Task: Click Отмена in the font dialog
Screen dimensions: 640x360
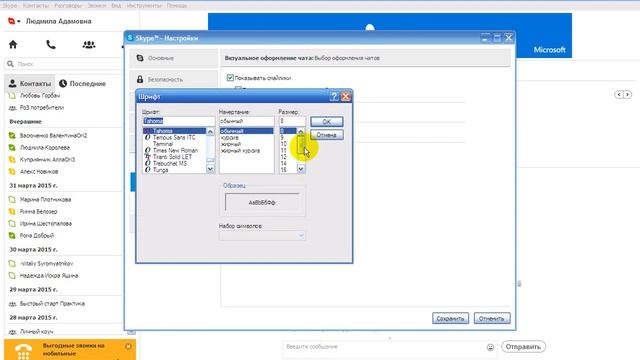Action: click(x=327, y=135)
